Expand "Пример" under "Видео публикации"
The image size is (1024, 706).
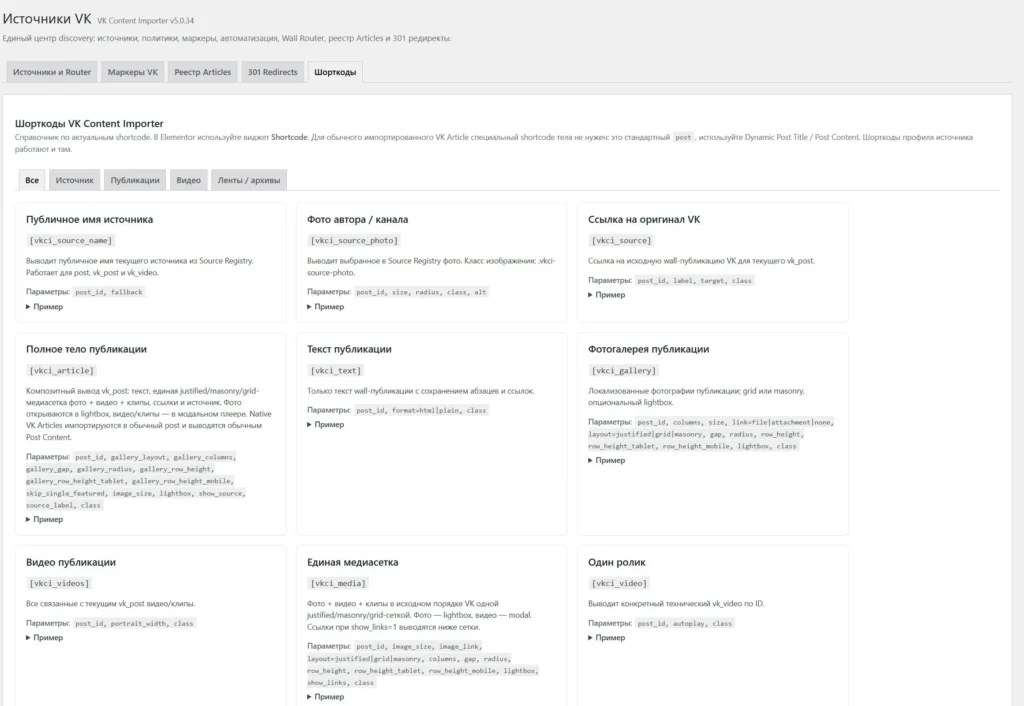[44, 637]
